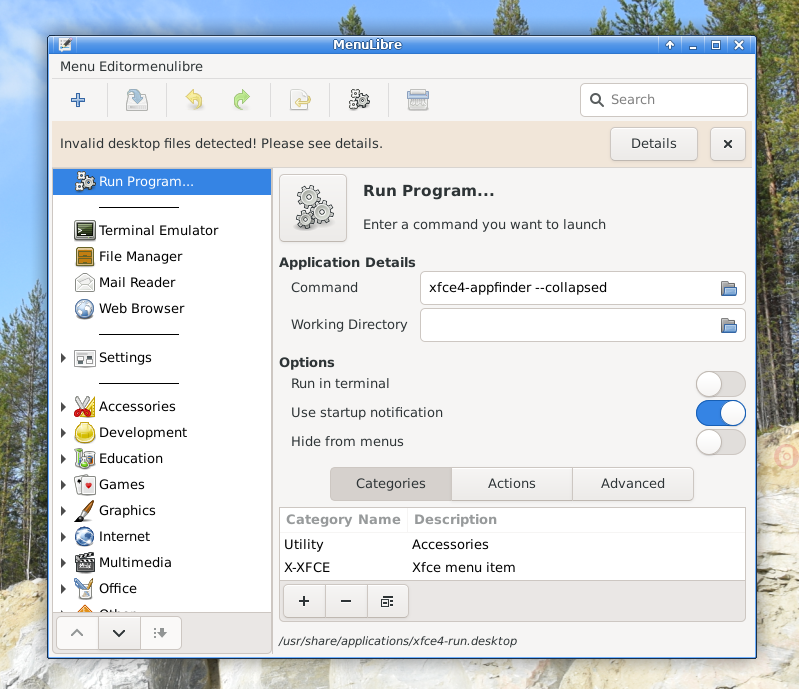Viewport: 799px width, 689px height.
Task: Dismiss the invalid desktop files warning
Action: 728,144
